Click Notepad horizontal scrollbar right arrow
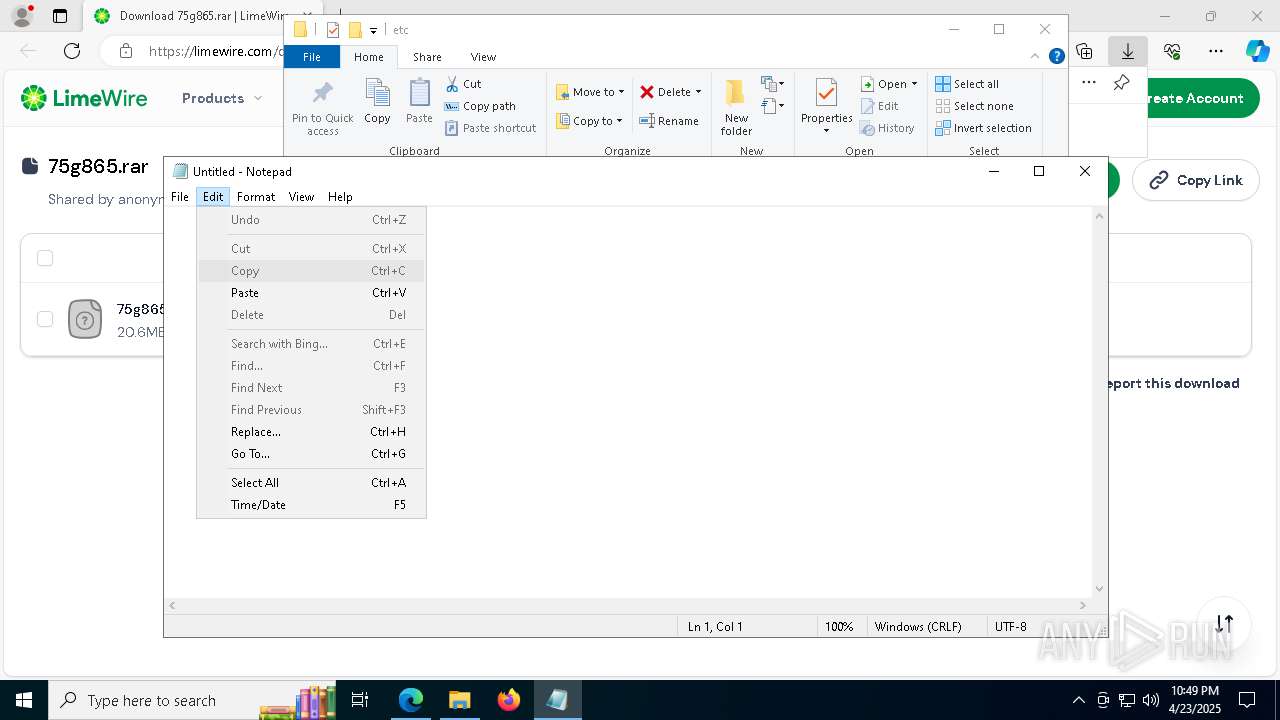The image size is (1280, 720). point(1083,605)
